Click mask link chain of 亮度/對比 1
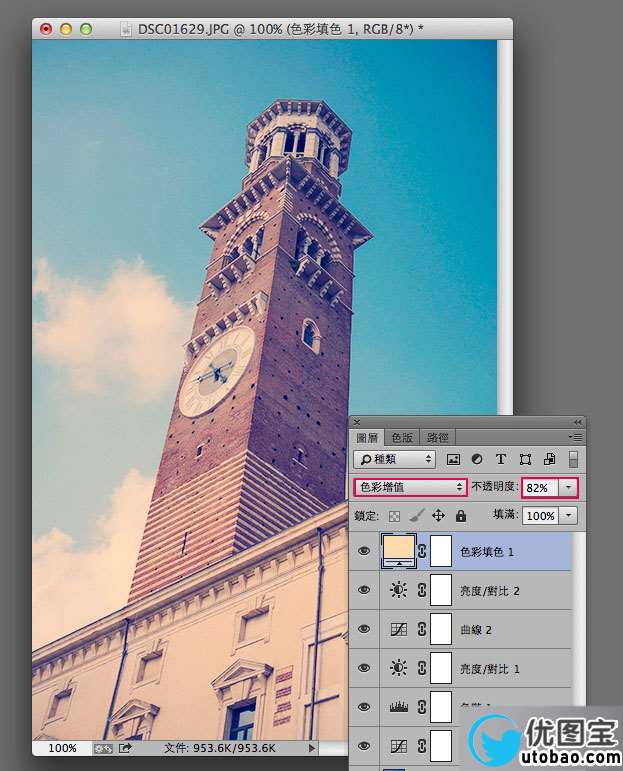The image size is (623, 771). point(421,668)
